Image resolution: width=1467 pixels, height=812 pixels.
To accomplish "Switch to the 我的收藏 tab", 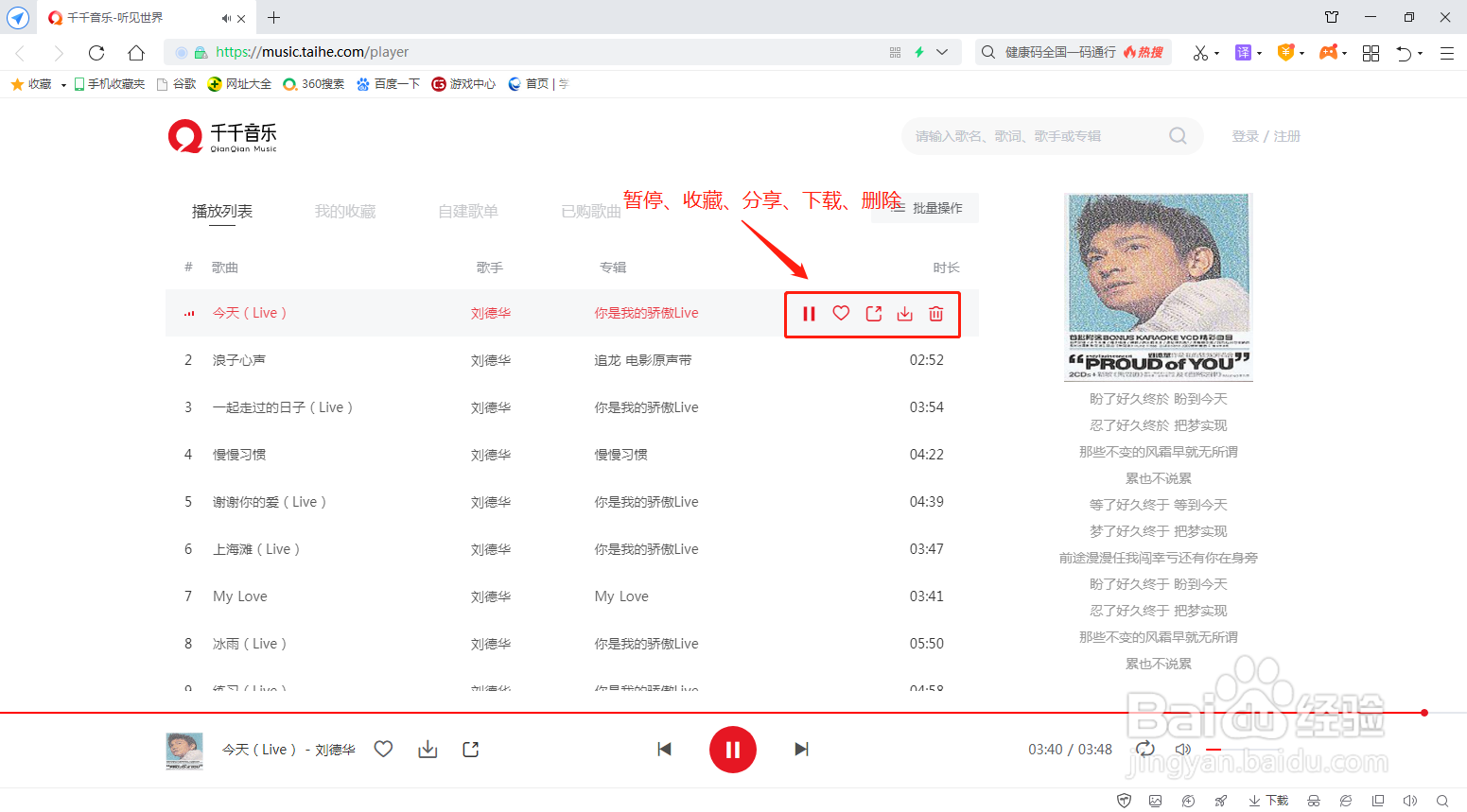I will (x=345, y=211).
